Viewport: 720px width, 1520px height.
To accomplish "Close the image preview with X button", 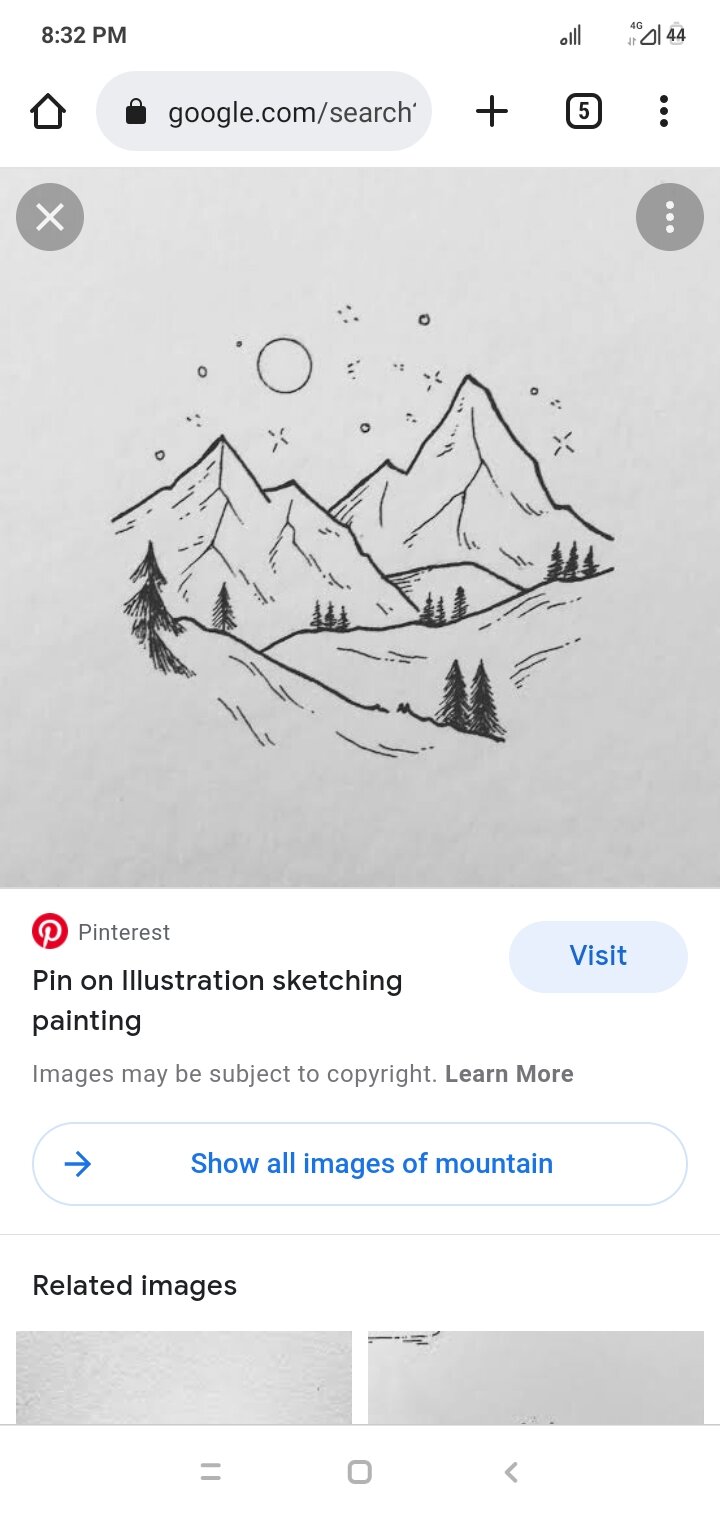I will click(50, 217).
